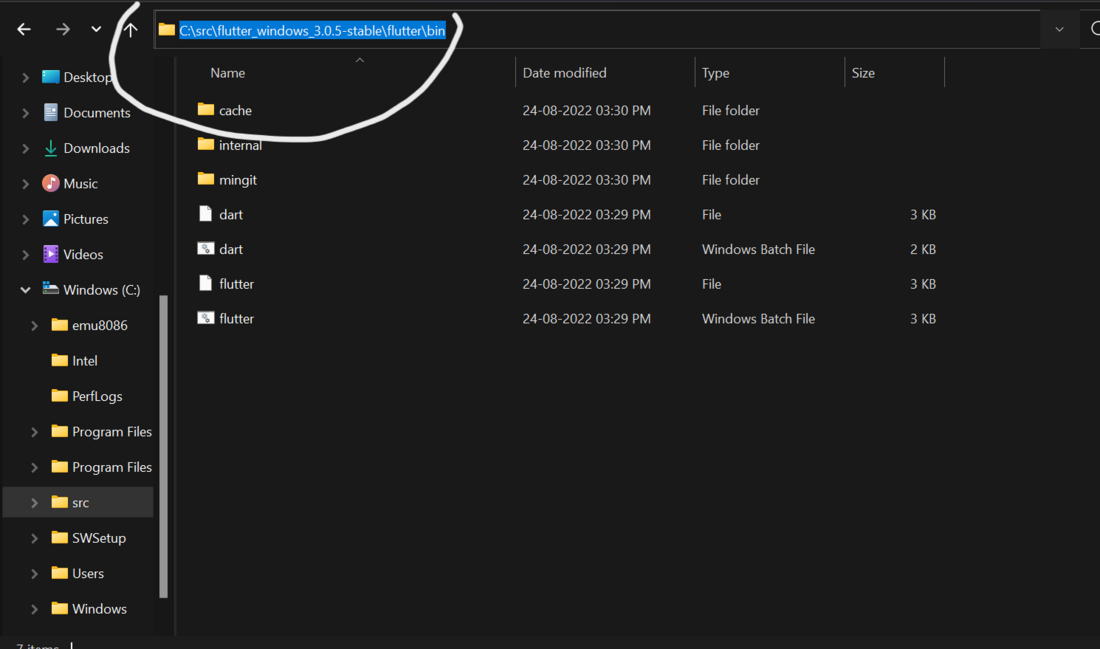Open Pictures from navigation pane
Viewport: 1100px width, 649px height.
(x=86, y=219)
